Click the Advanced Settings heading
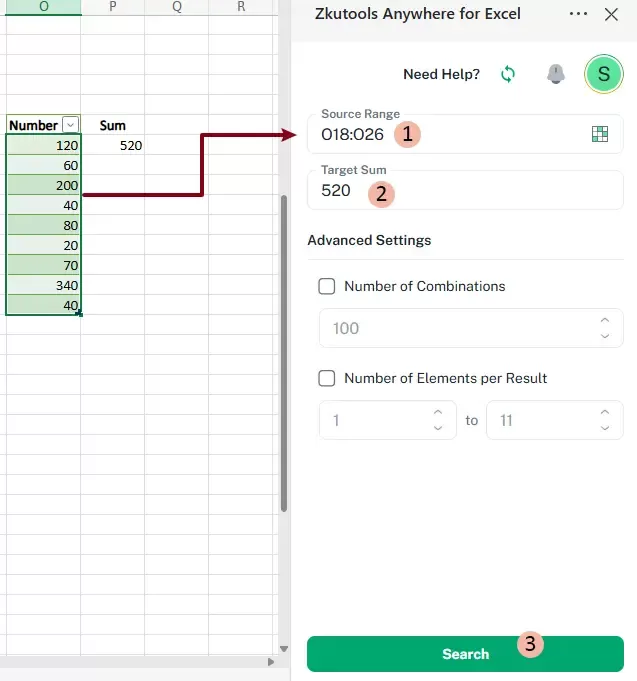The width and height of the screenshot is (637, 681). pos(369,240)
